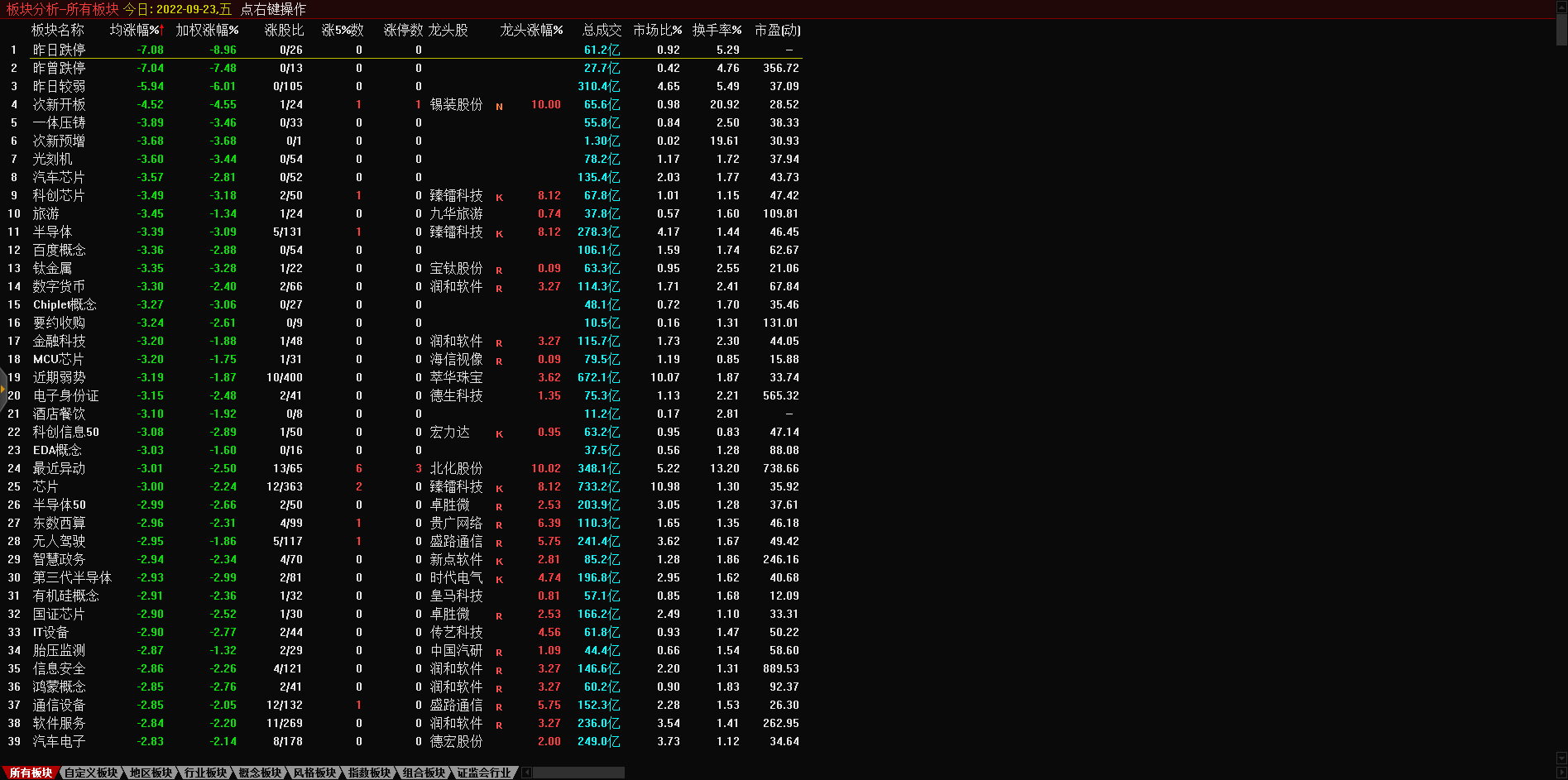Open the 概念板块 tab
The width and height of the screenshot is (1568, 780).
point(260,773)
